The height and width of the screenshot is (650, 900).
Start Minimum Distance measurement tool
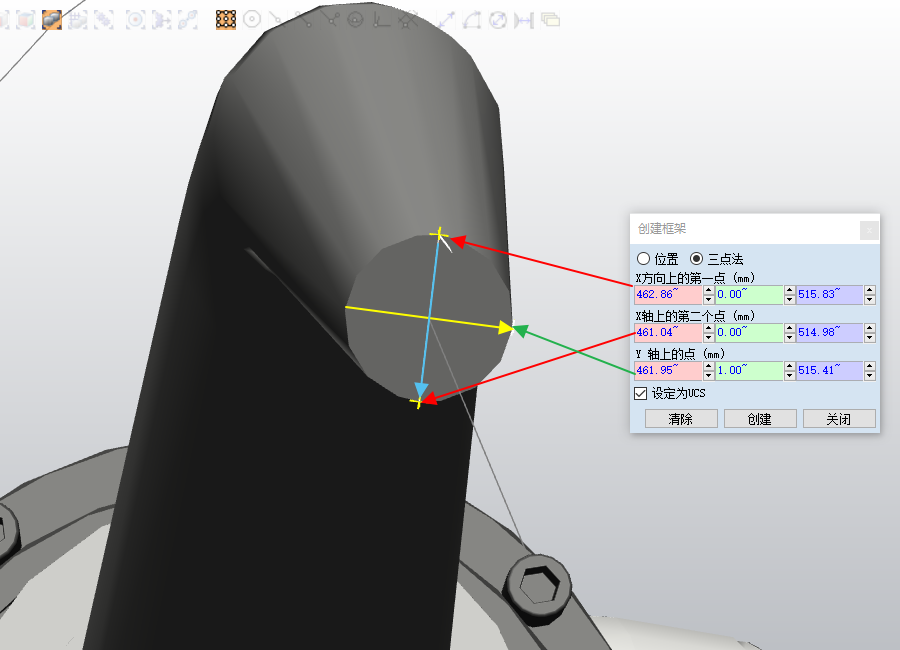[523, 20]
